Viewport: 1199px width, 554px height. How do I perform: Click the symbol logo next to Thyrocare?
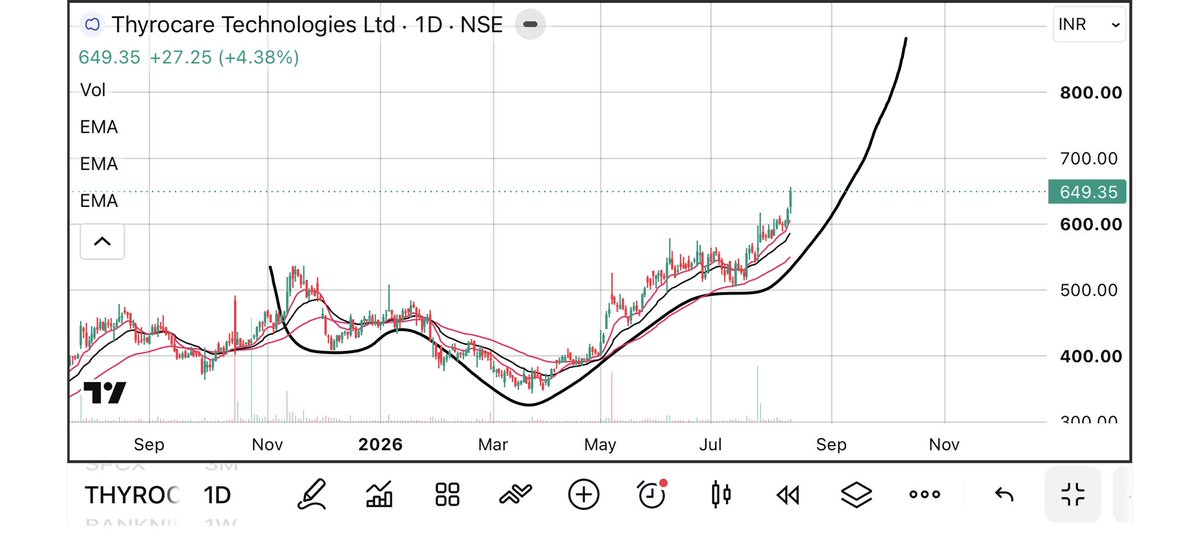pos(93,24)
